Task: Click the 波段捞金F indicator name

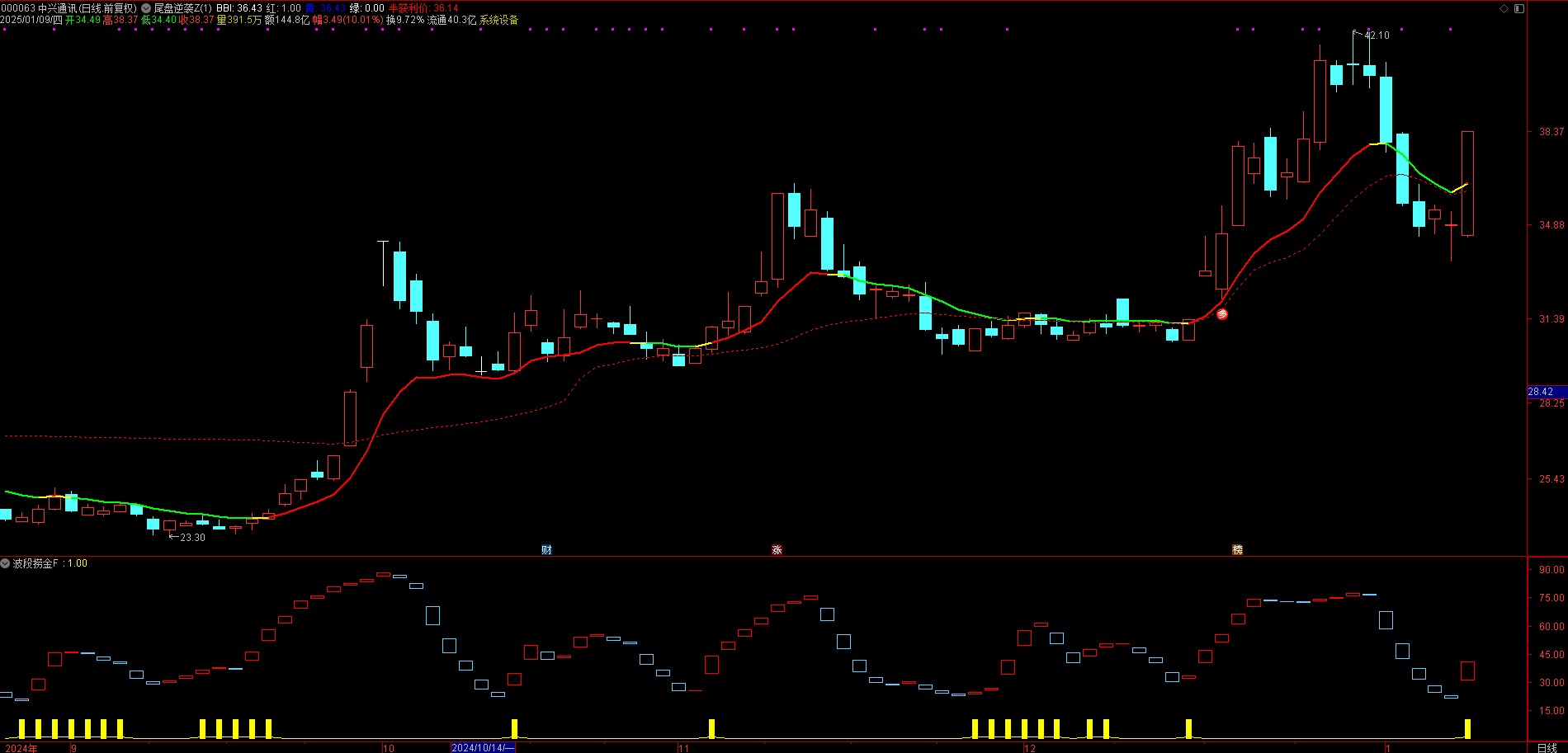Action: tap(35, 563)
